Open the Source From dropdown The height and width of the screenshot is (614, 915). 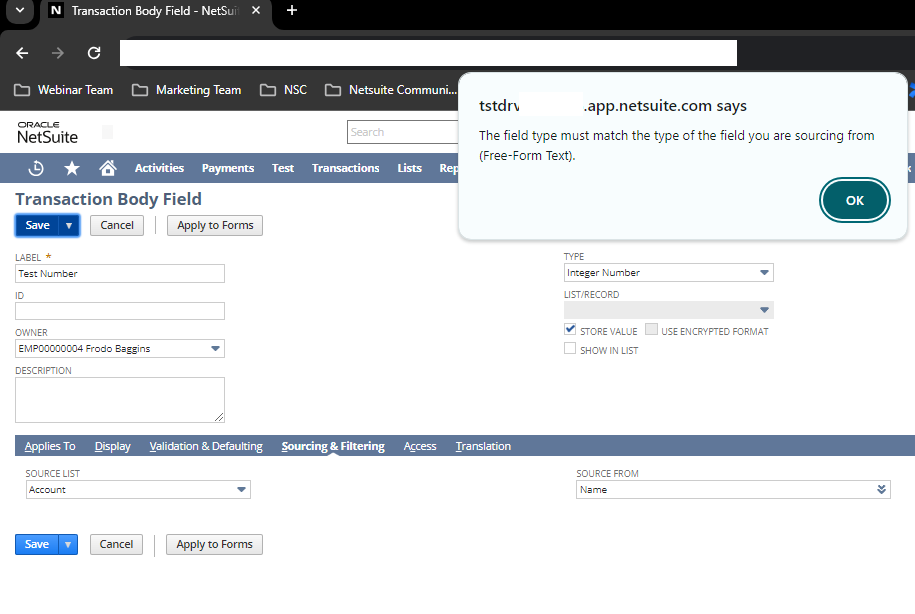[x=733, y=490]
